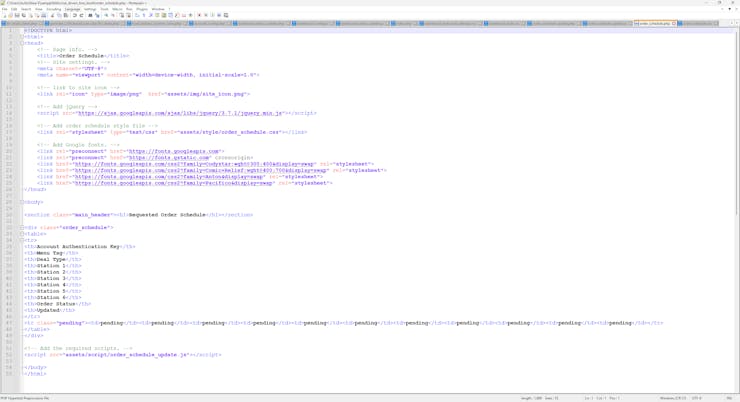
Task: Zoom out using the toolbar icon
Action: click(113, 15)
